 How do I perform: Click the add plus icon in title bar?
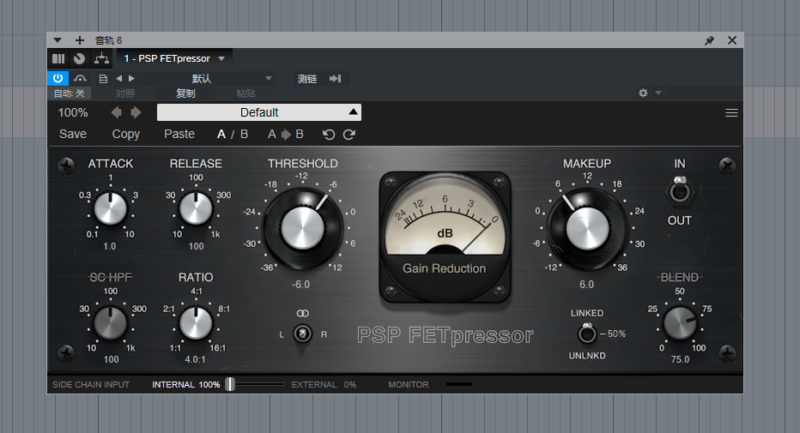click(80, 41)
